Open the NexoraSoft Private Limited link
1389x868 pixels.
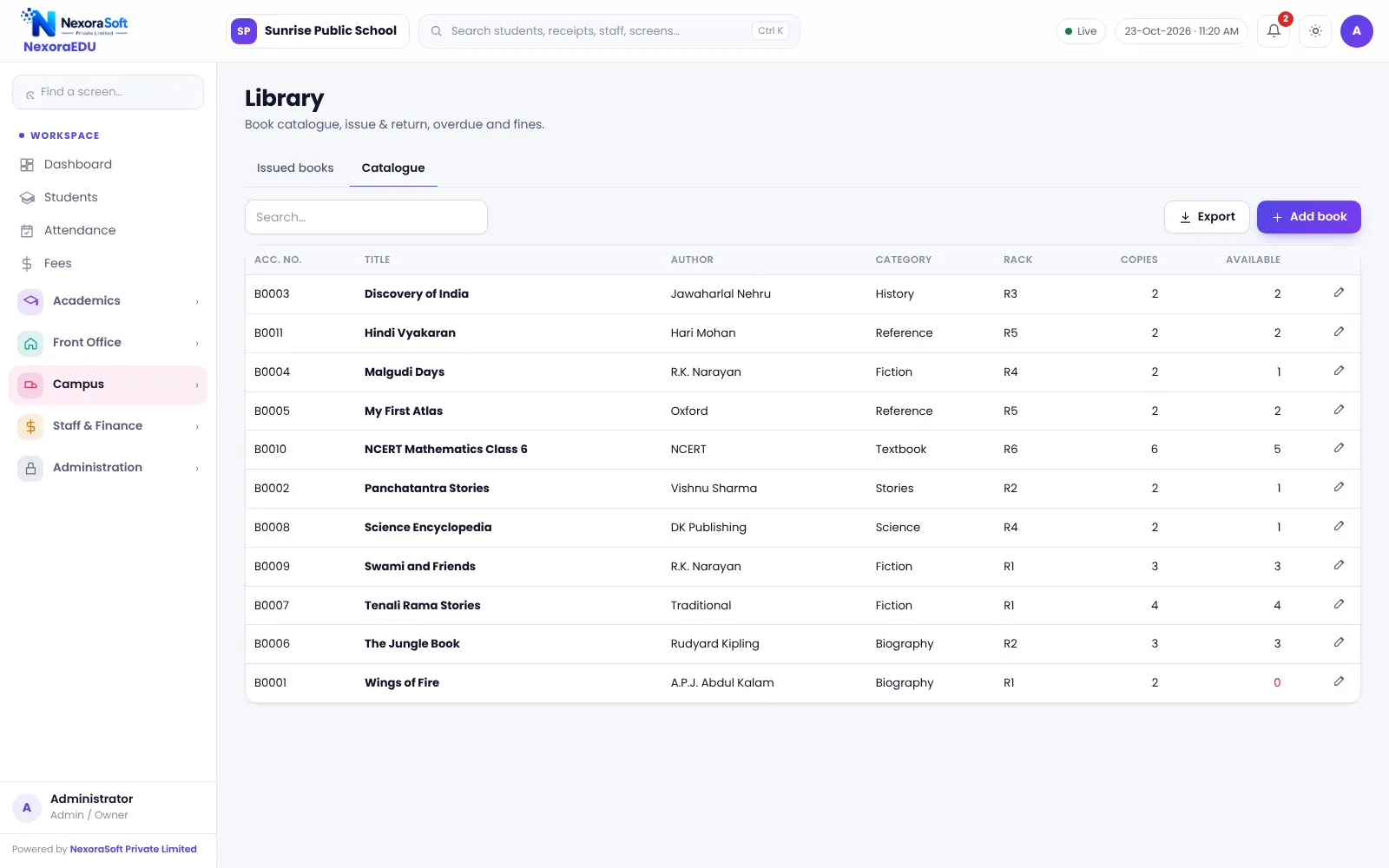tap(134, 849)
